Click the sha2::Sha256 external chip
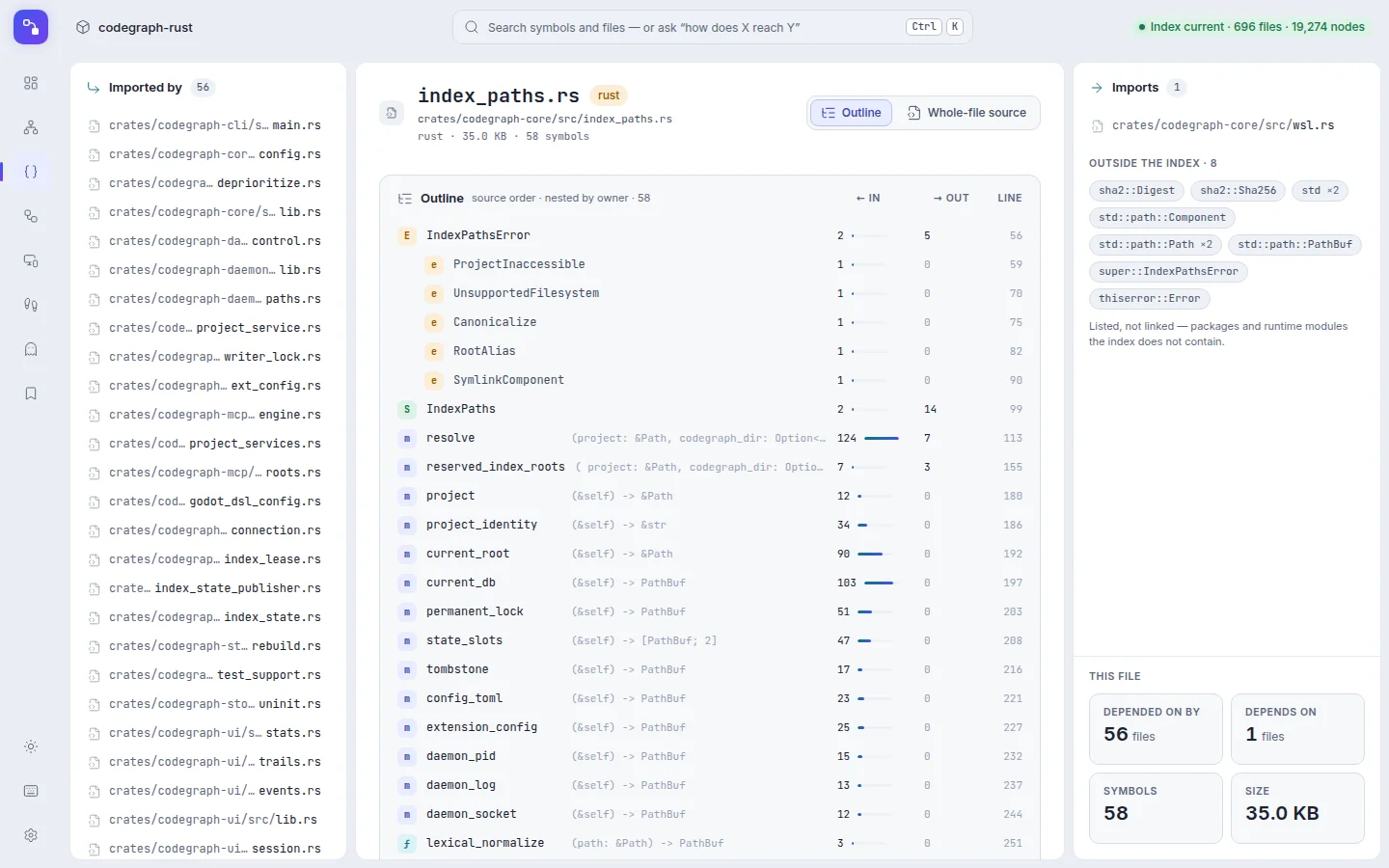 pos(1238,191)
